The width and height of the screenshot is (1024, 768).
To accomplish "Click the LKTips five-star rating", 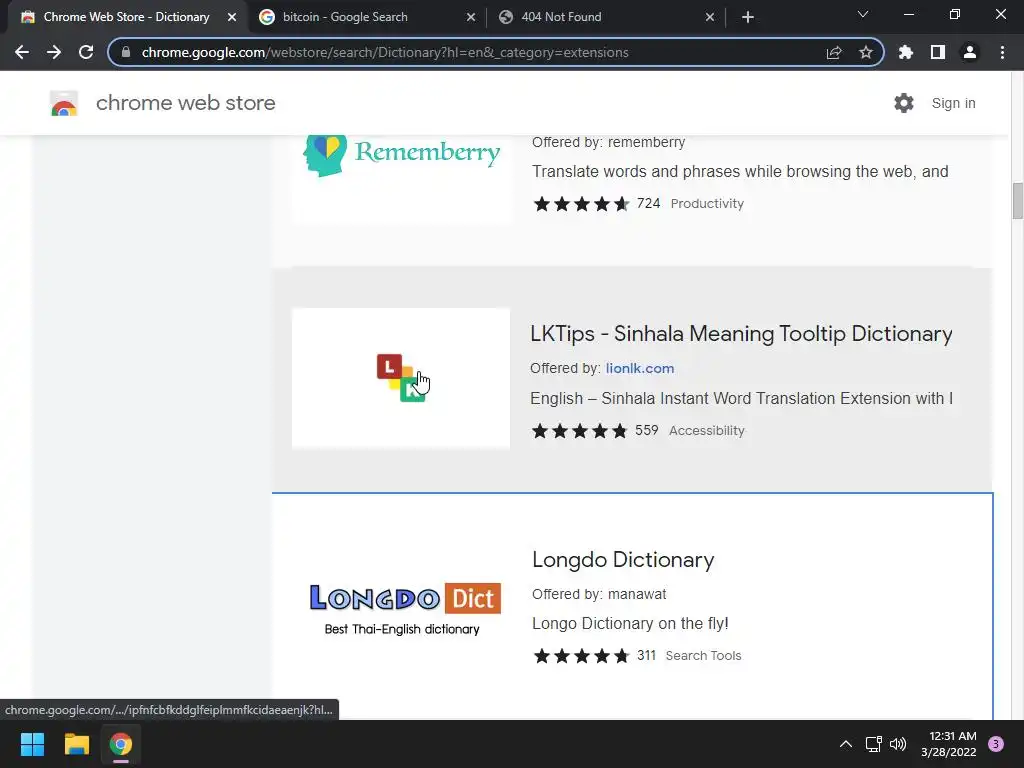I will pyautogui.click(x=579, y=431).
